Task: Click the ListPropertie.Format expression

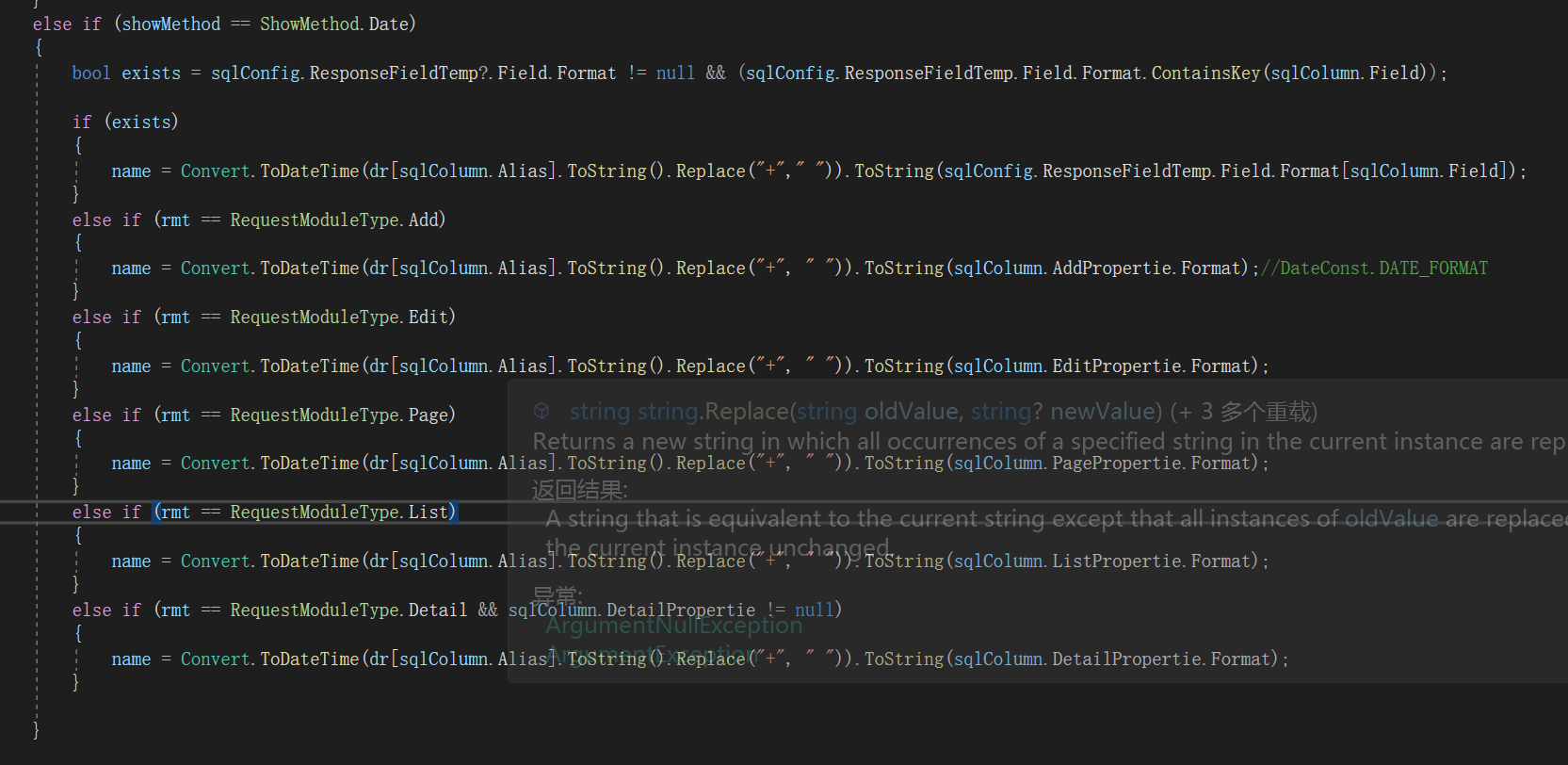Action: coord(1155,562)
